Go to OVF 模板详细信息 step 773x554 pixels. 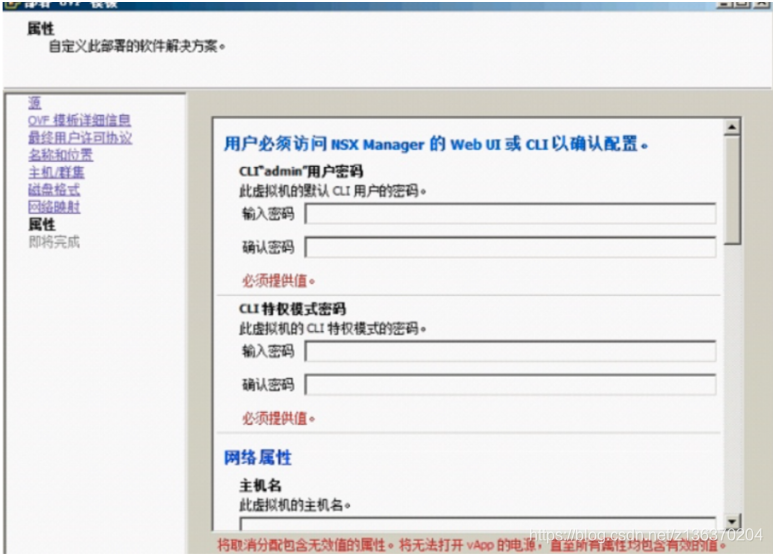pyautogui.click(x=79, y=120)
